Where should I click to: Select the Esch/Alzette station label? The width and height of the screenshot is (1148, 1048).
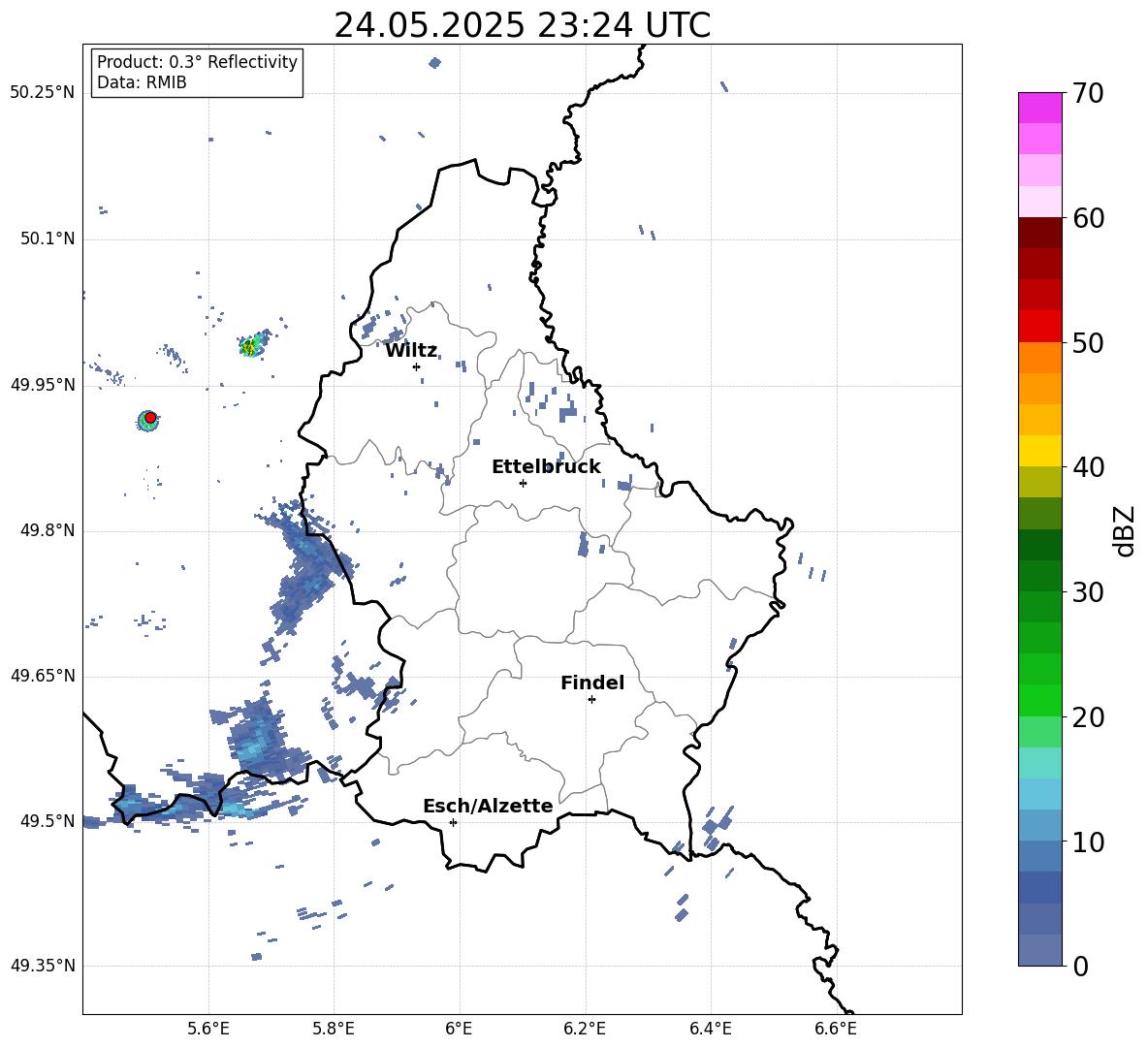click(488, 806)
